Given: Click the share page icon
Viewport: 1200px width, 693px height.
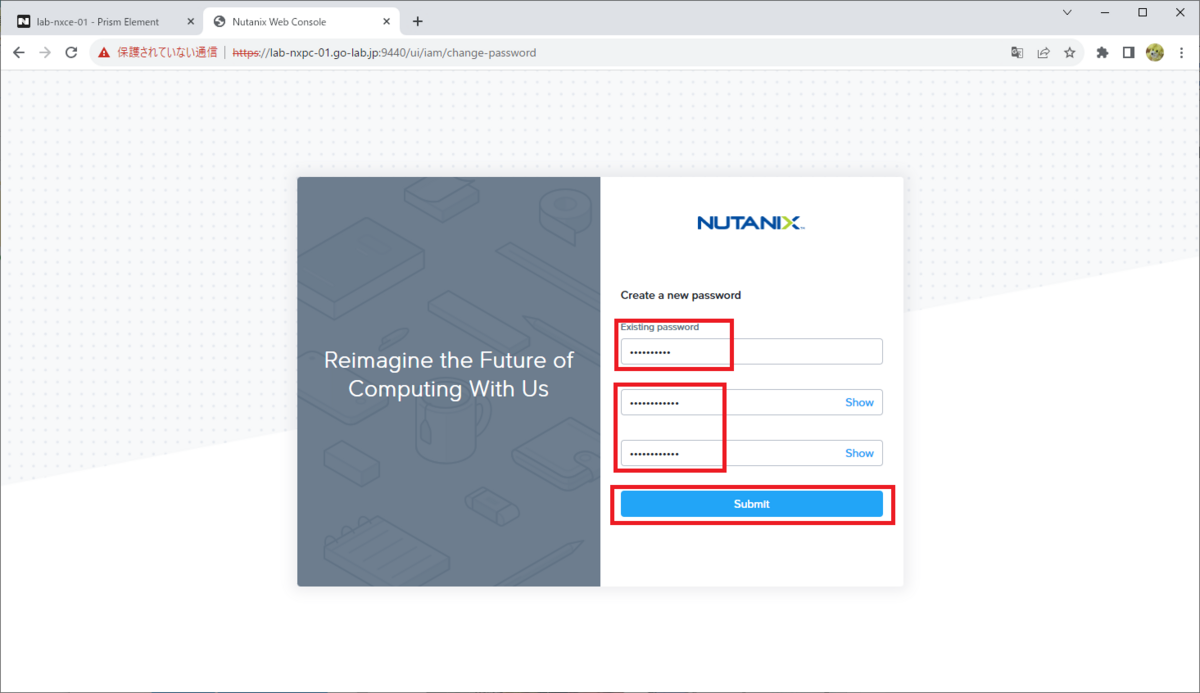Looking at the screenshot, I should click(1043, 53).
